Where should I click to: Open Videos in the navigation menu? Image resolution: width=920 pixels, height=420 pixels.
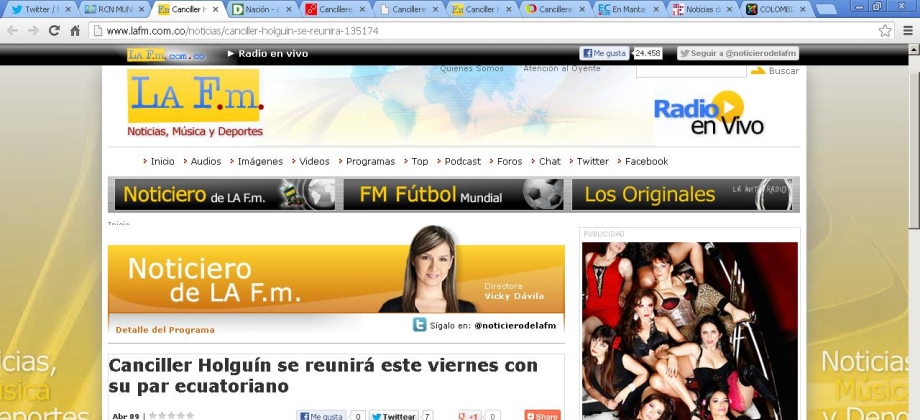point(314,161)
